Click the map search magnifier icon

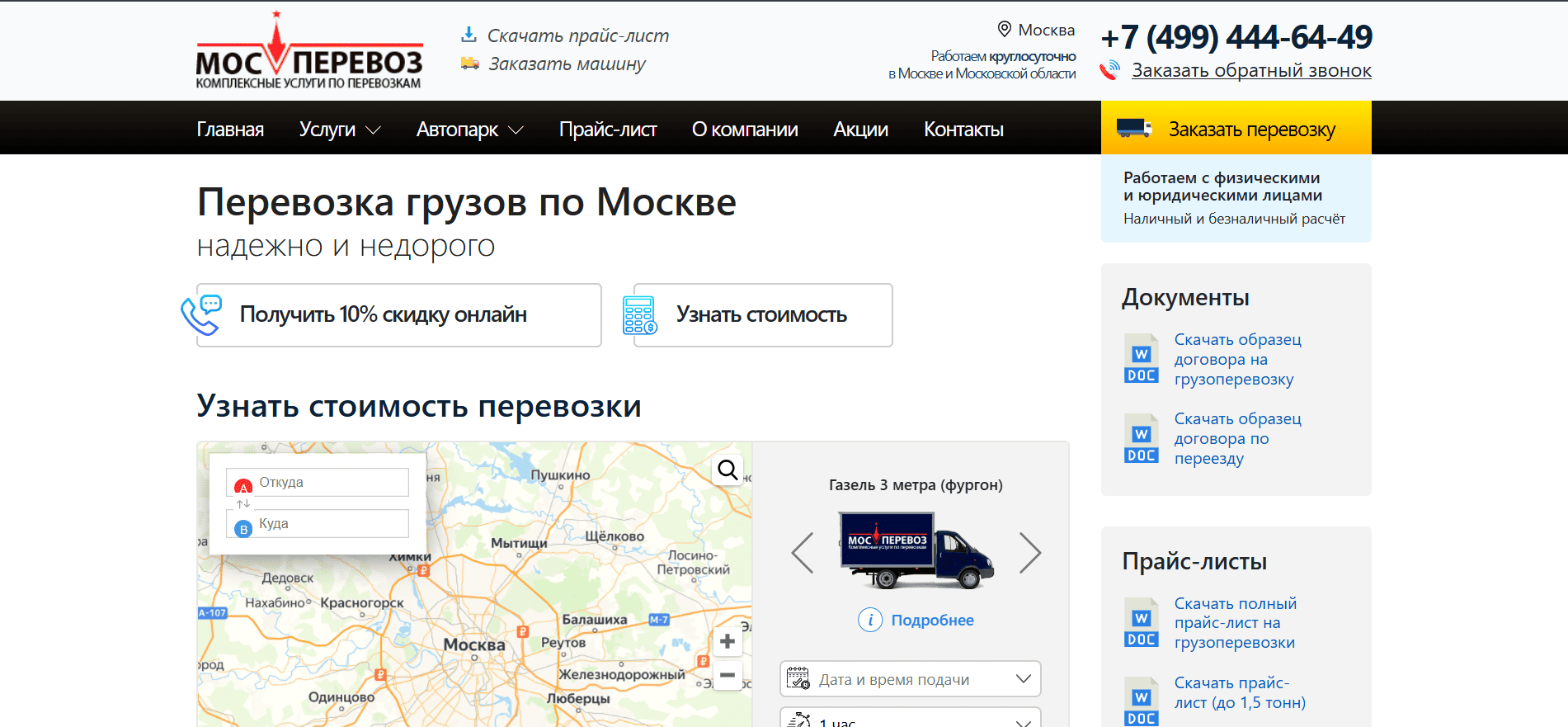click(x=727, y=470)
